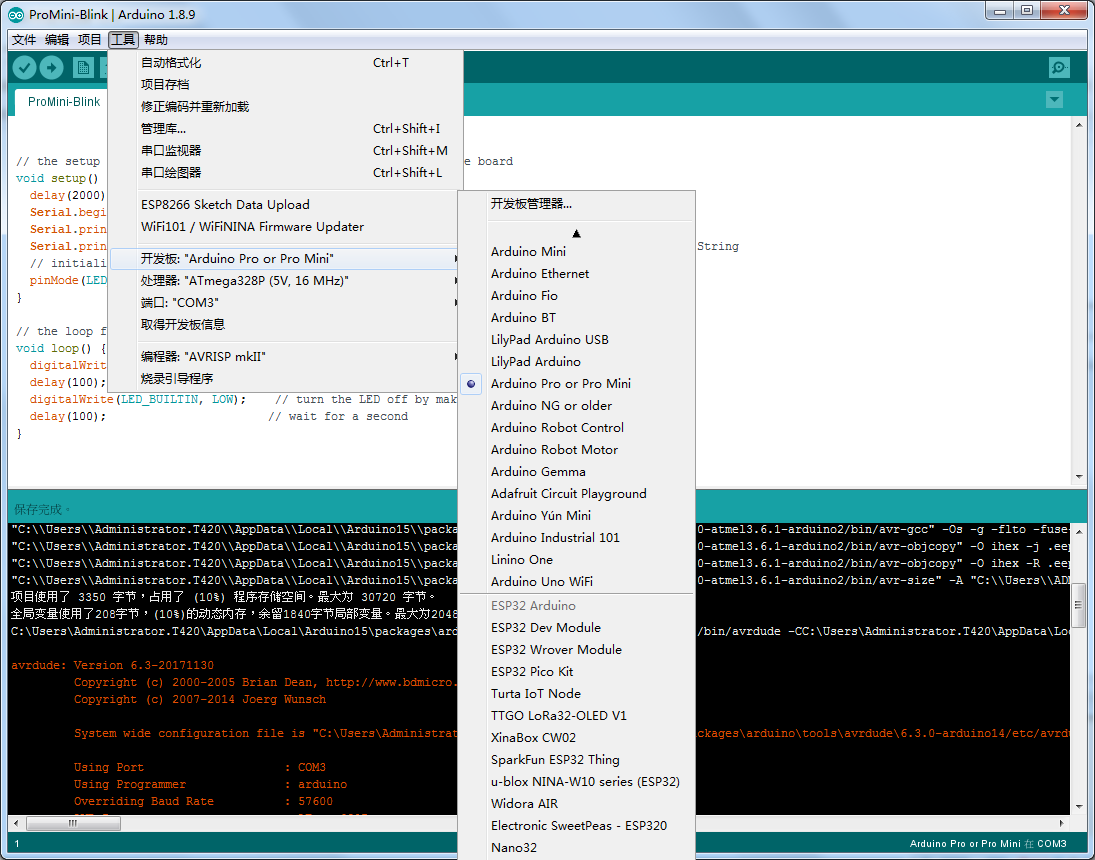Open 串口绘图器 serial plotter entry
The height and width of the screenshot is (860, 1095).
286,173
